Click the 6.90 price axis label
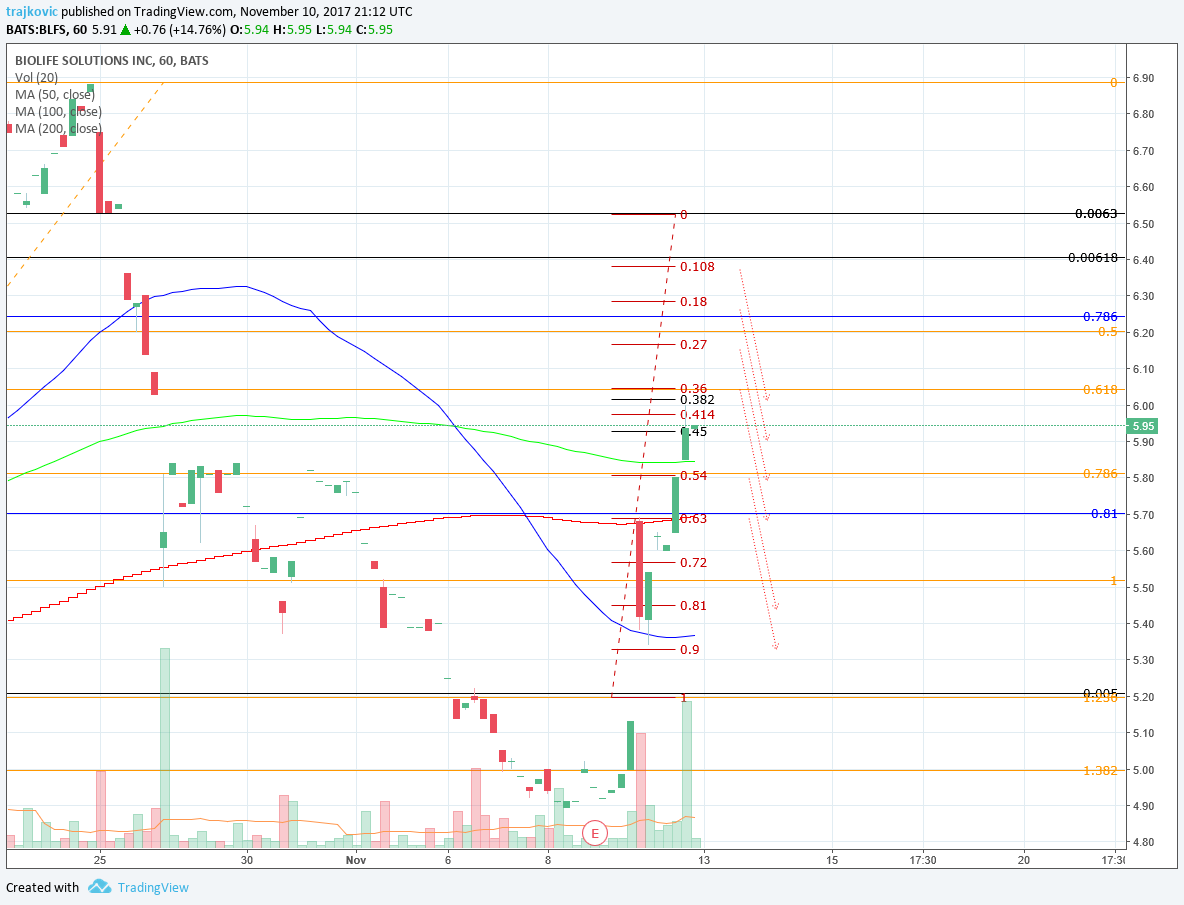Viewport: 1184px width, 905px height. click(1143, 78)
